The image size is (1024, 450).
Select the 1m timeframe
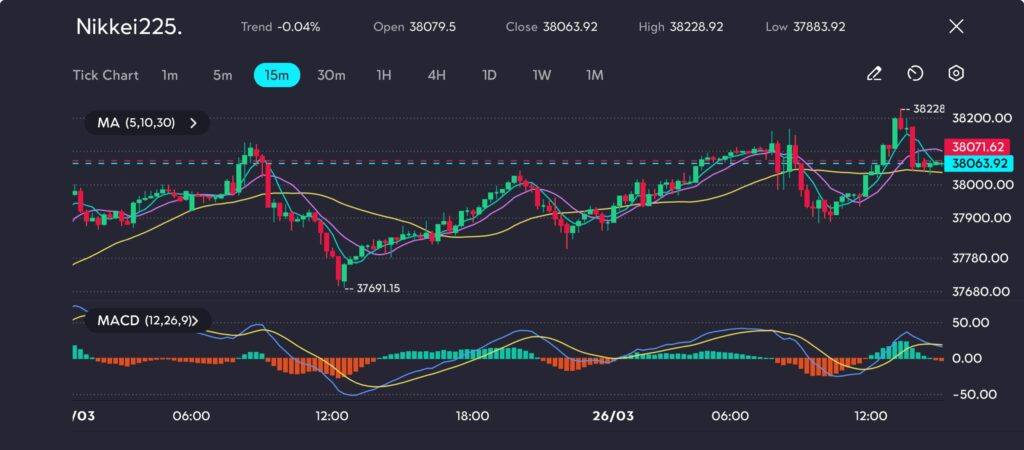(x=170, y=75)
